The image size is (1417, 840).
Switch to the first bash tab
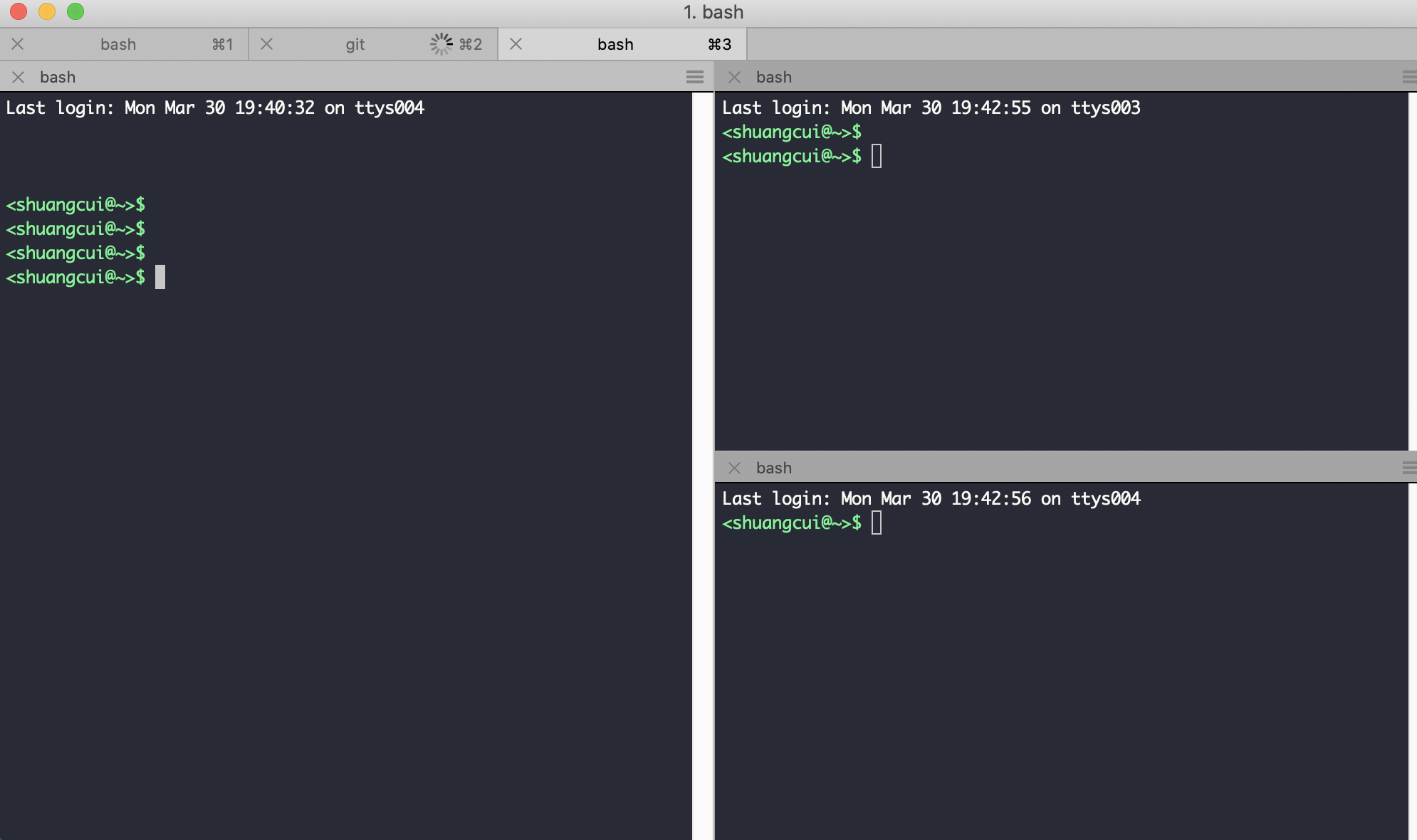coord(118,44)
